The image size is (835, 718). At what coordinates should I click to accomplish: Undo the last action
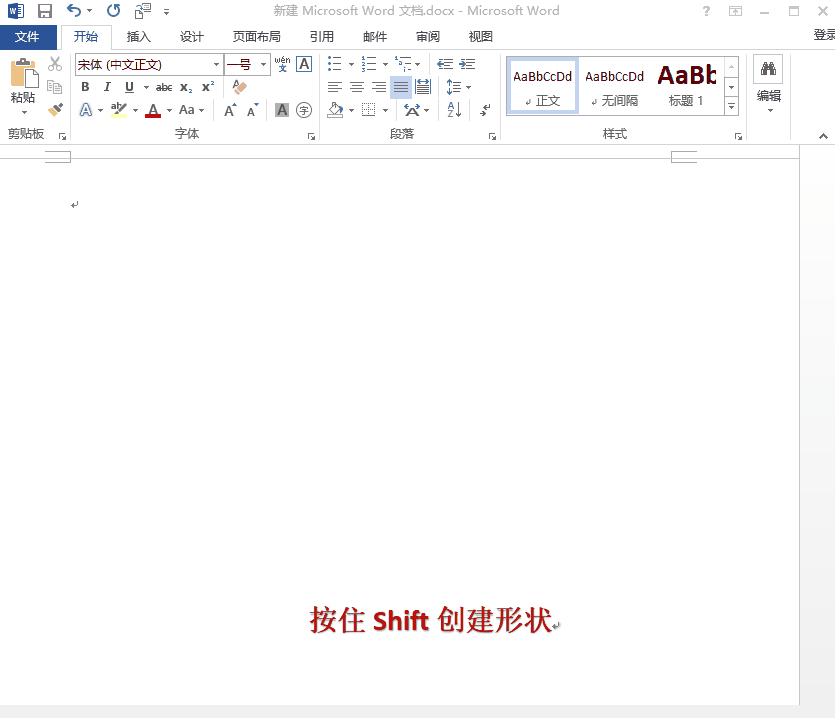tap(73, 10)
